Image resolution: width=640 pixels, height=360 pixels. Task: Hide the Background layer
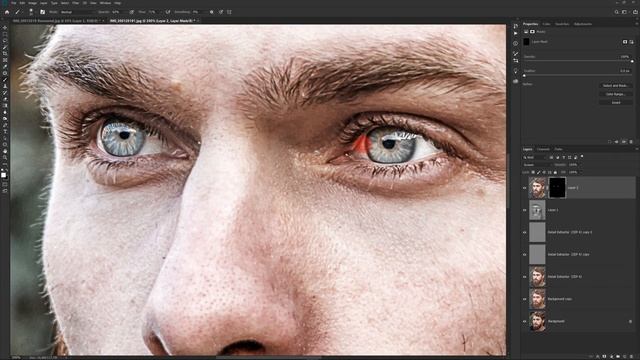524,321
